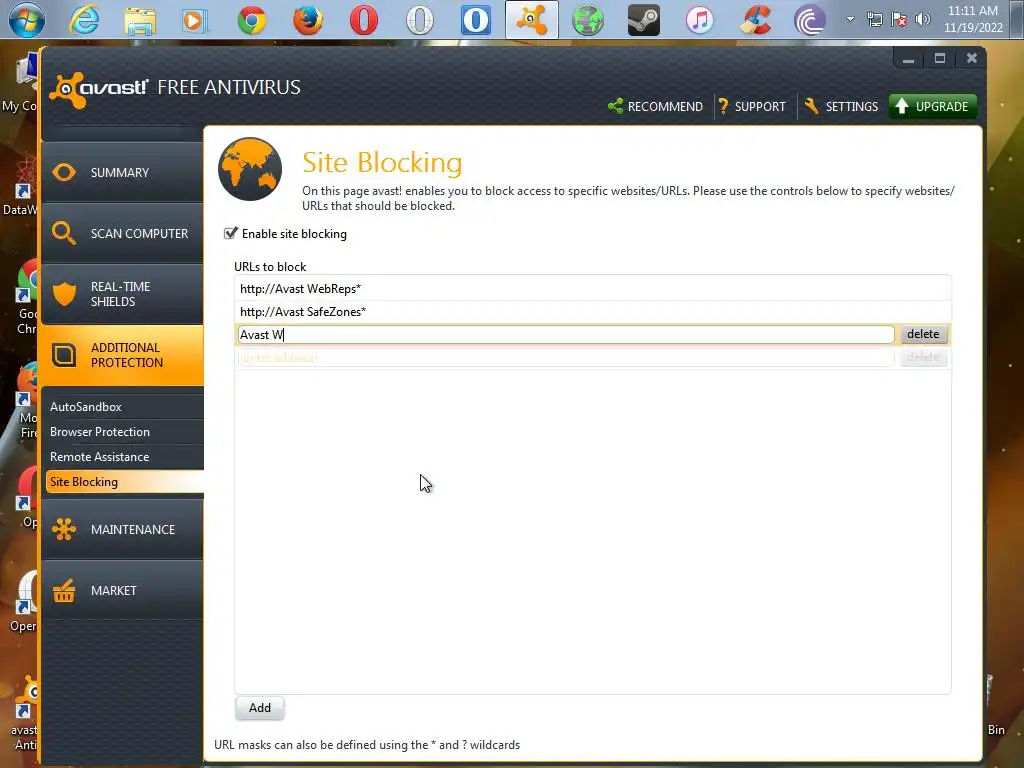1024x768 pixels.
Task: Select Site Blocking submenu item
Action: point(123,482)
